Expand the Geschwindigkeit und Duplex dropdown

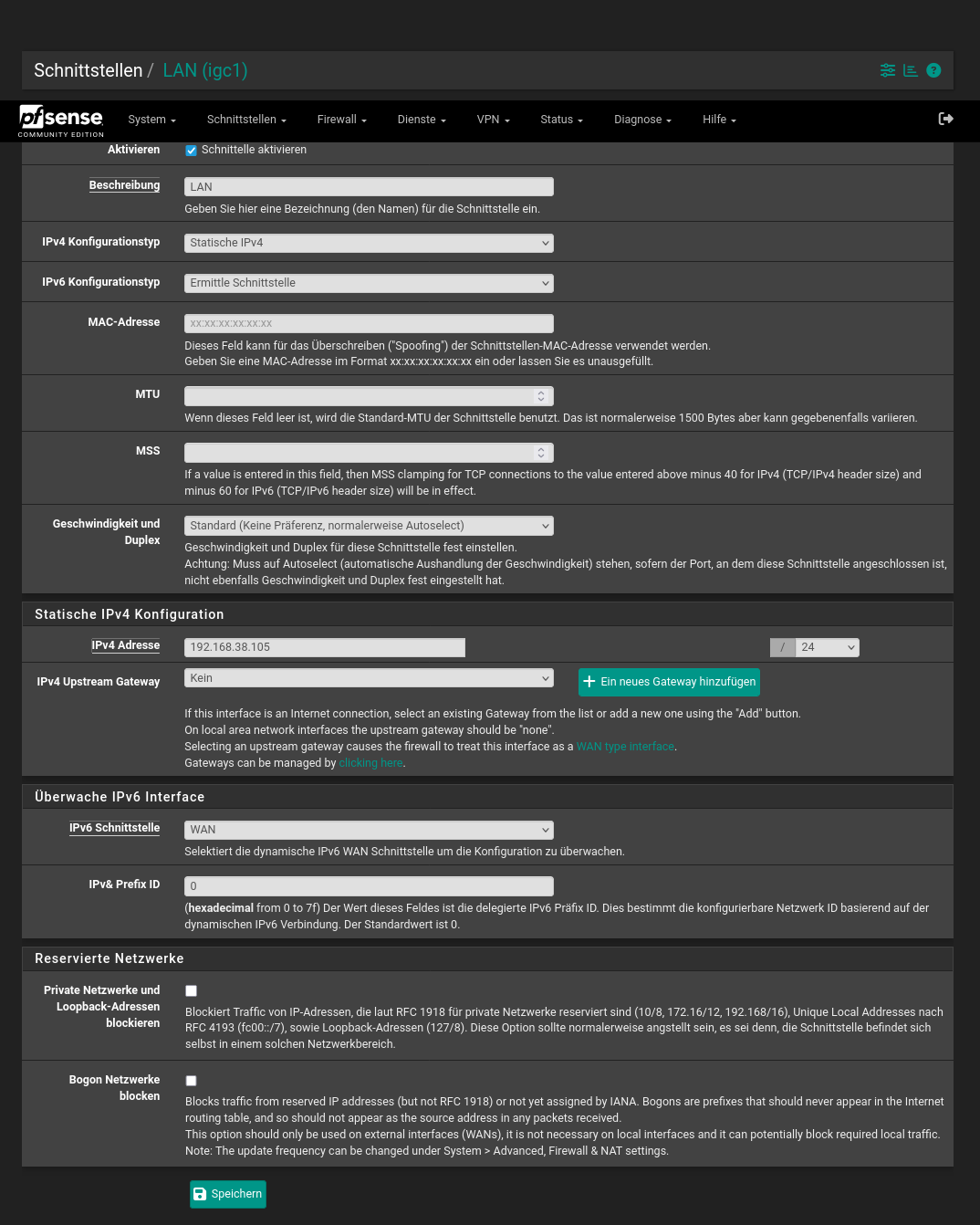(369, 526)
